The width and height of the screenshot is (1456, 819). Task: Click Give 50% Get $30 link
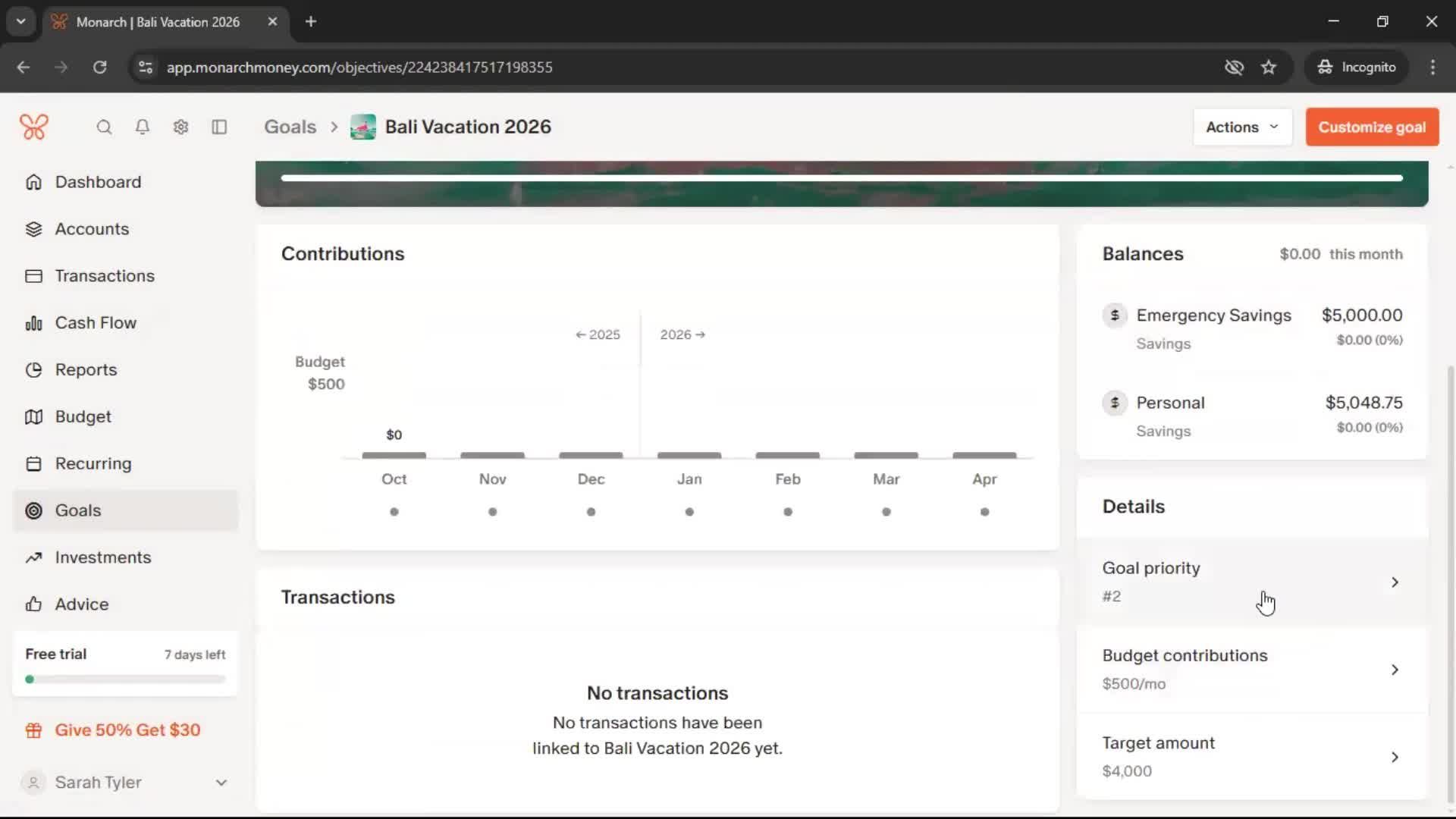click(x=127, y=730)
